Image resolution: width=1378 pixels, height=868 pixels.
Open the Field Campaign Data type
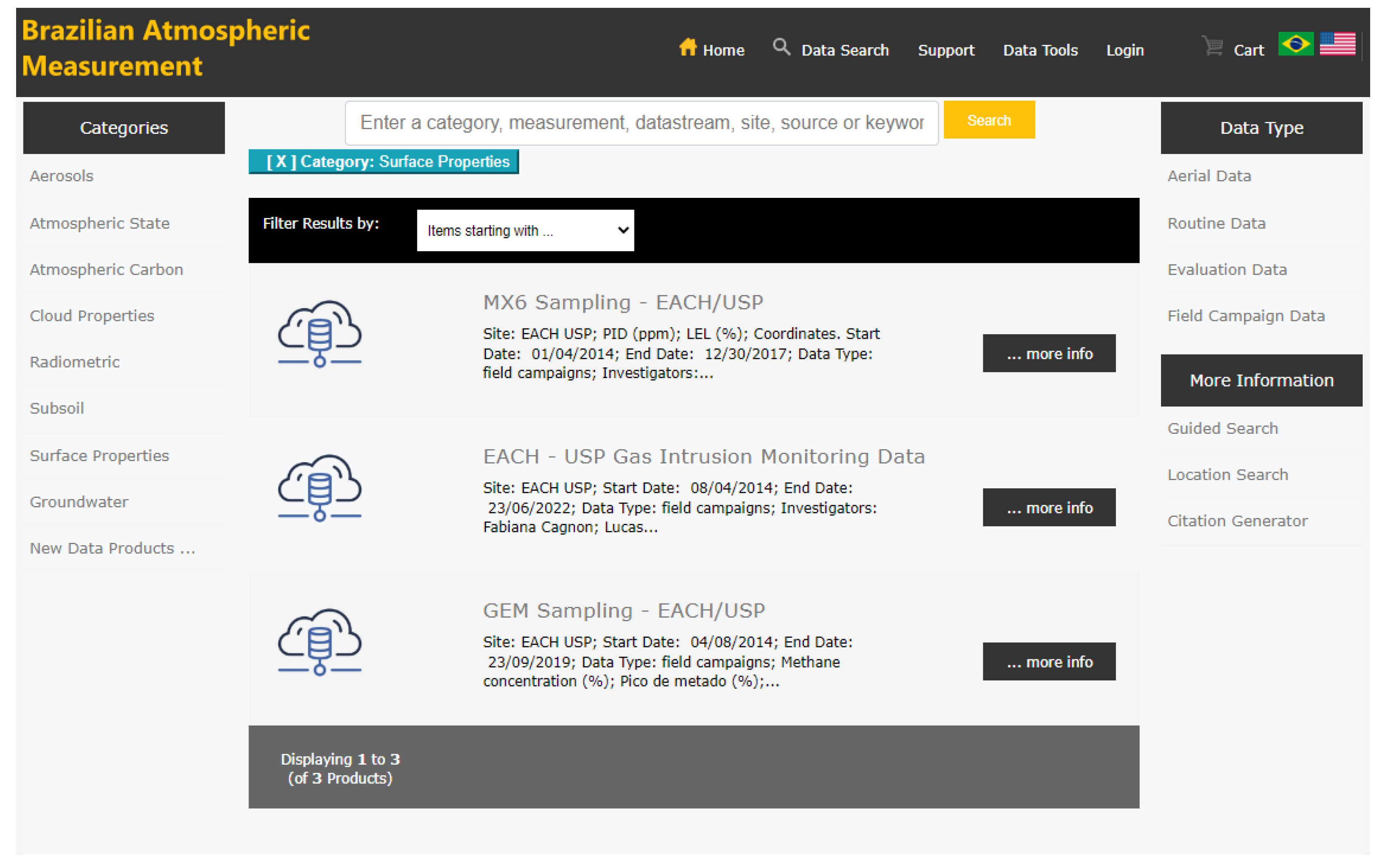pyautogui.click(x=1245, y=316)
